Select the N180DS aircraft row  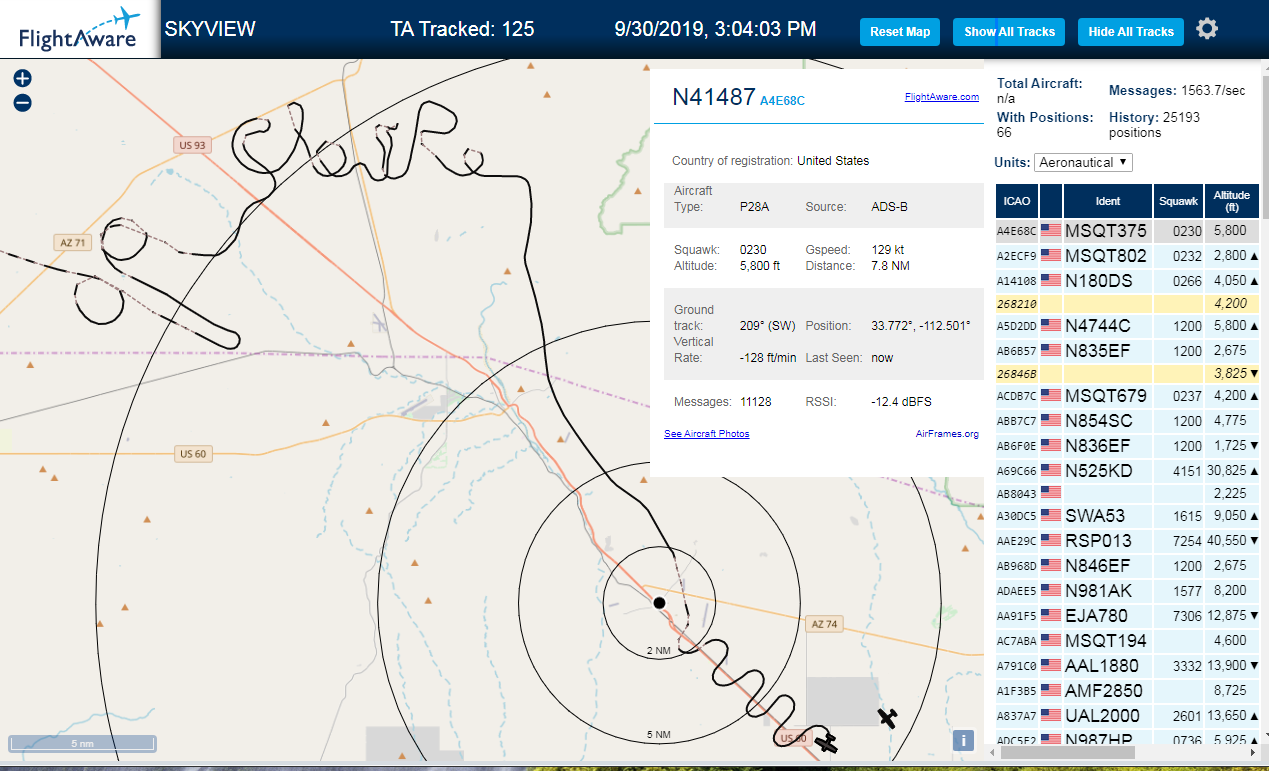[x=1127, y=281]
